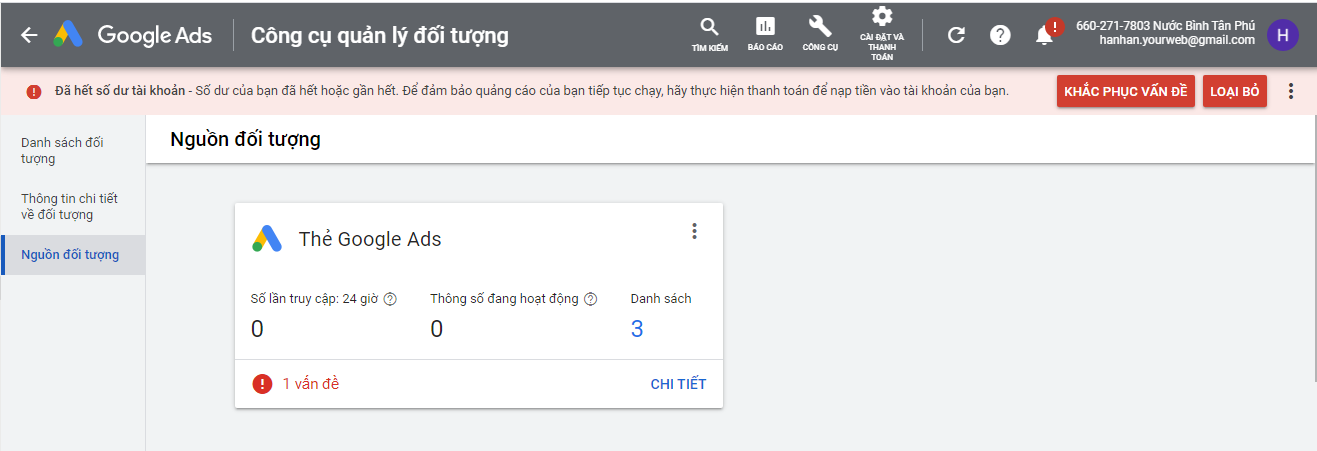Click the refresh icon
The height and width of the screenshot is (451, 1317).
coord(956,35)
